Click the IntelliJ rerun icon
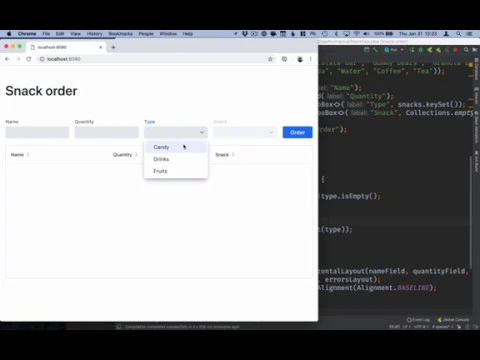 tap(412, 50)
